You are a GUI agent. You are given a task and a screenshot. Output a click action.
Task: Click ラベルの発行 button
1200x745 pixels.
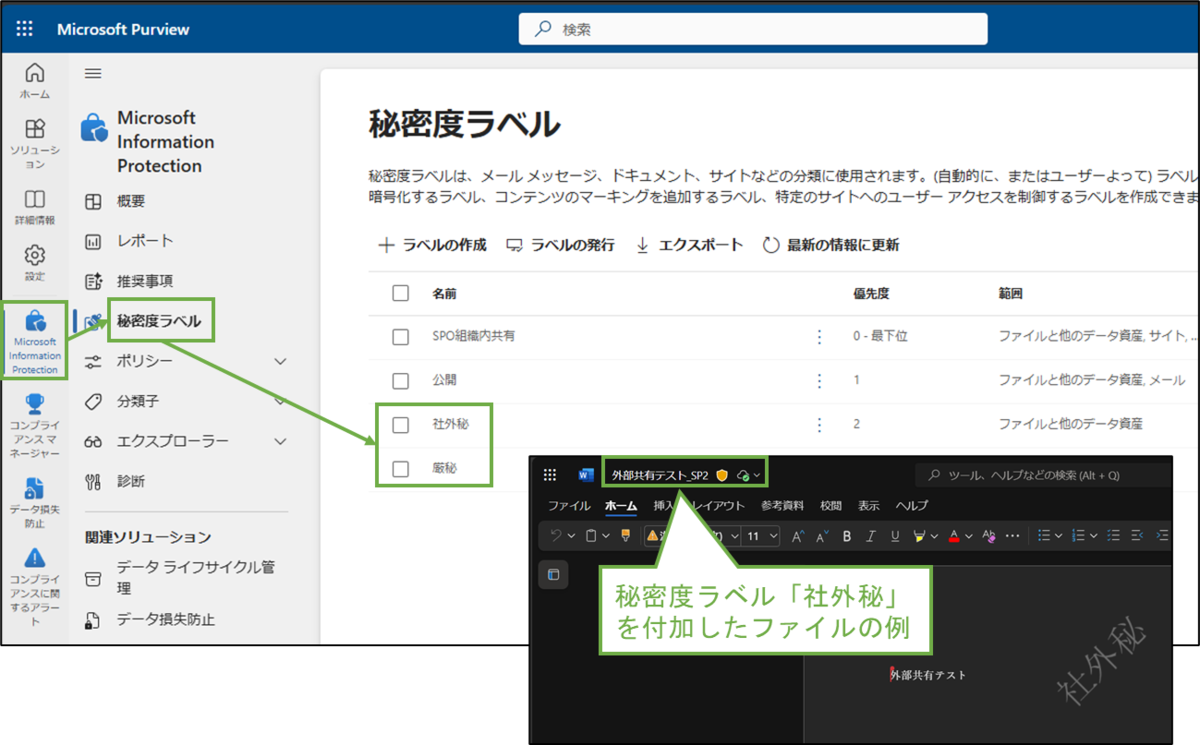click(x=561, y=245)
